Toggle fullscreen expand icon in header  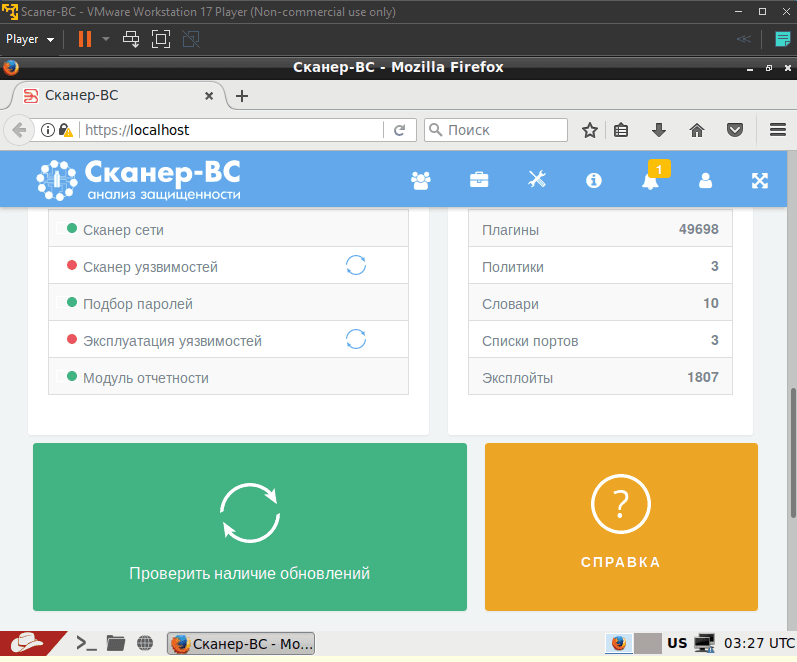coord(760,180)
